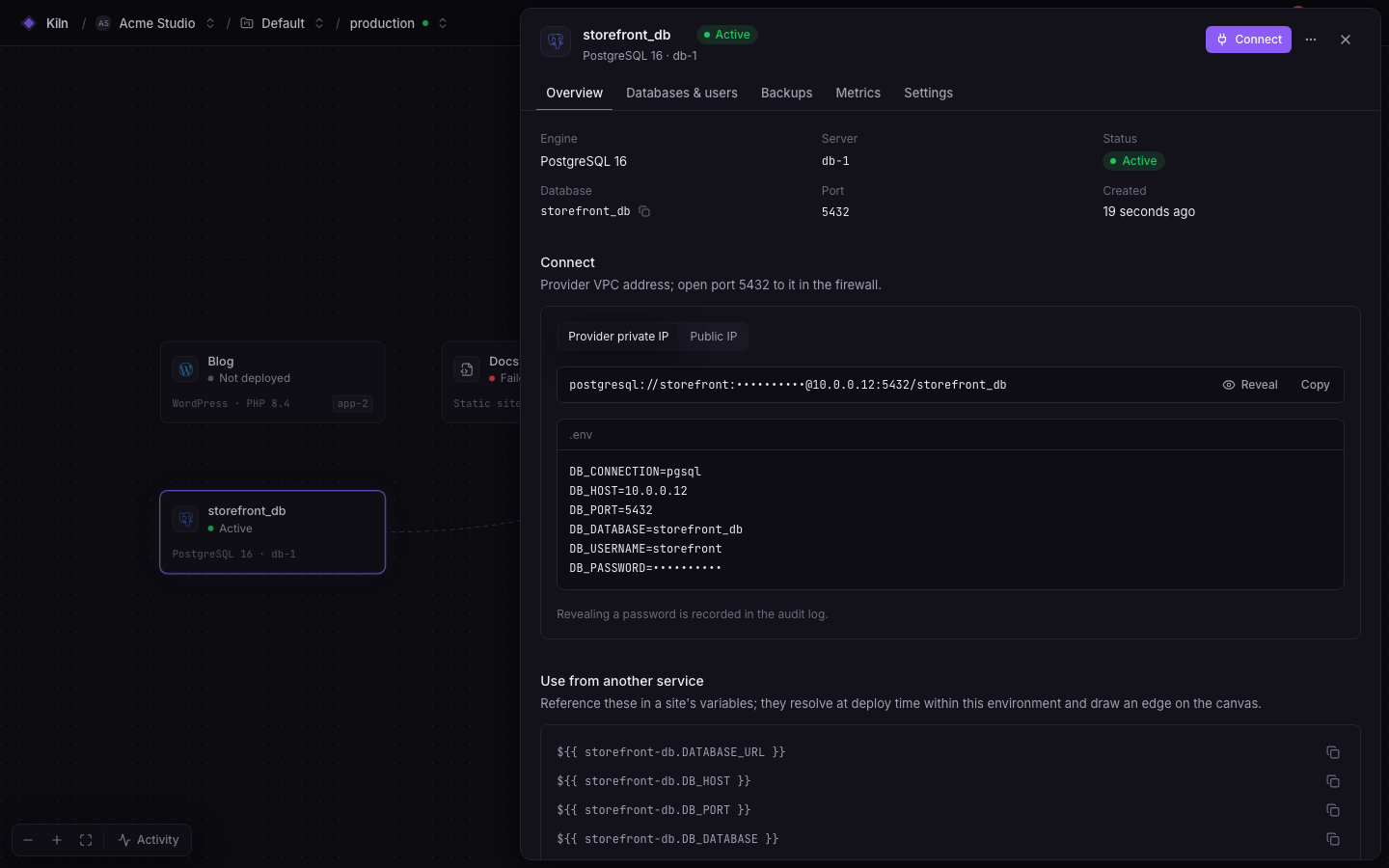Click the purple Connect button
The height and width of the screenshot is (868, 1389).
1248,40
